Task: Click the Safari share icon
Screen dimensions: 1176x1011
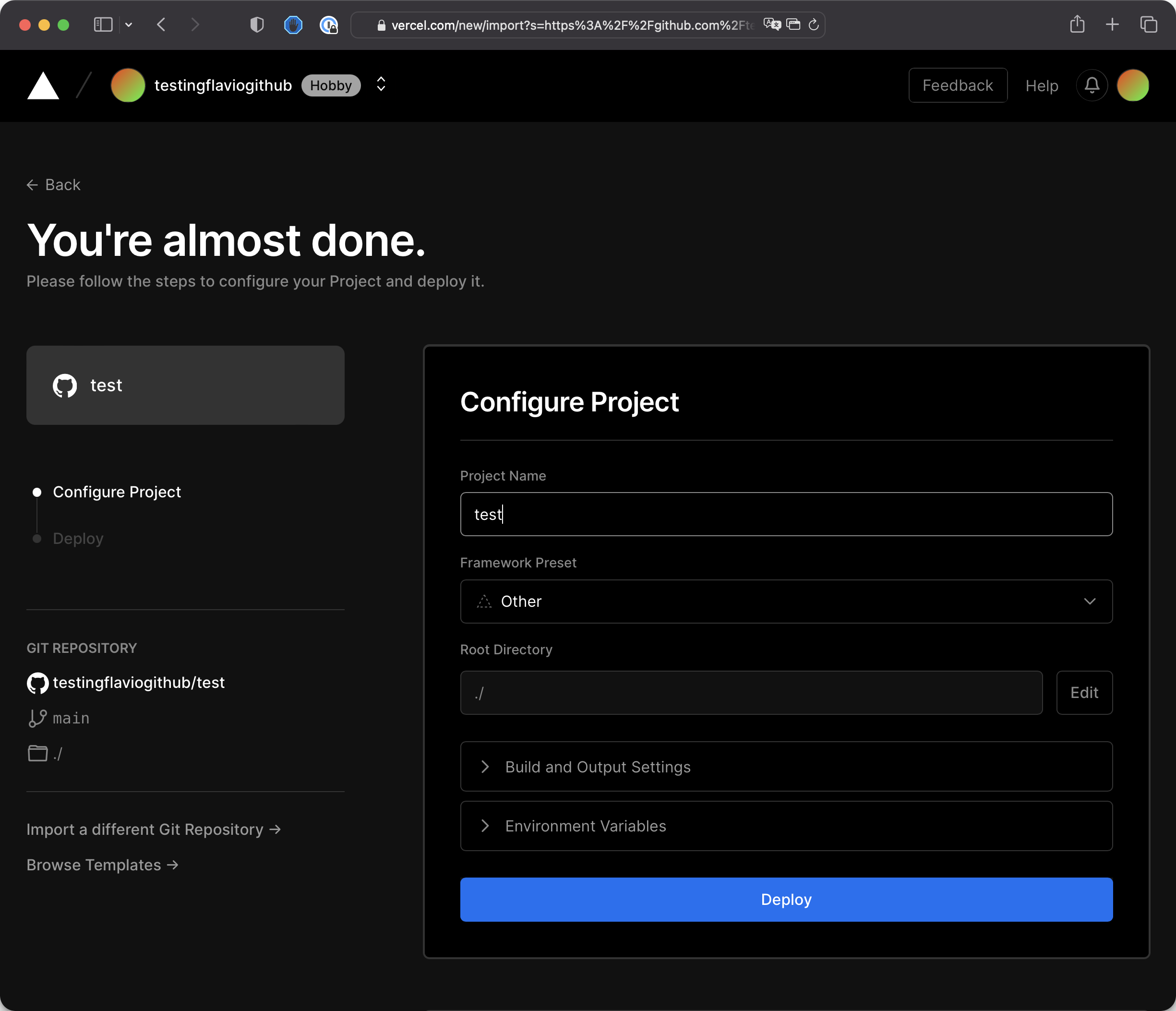Action: tap(1077, 24)
